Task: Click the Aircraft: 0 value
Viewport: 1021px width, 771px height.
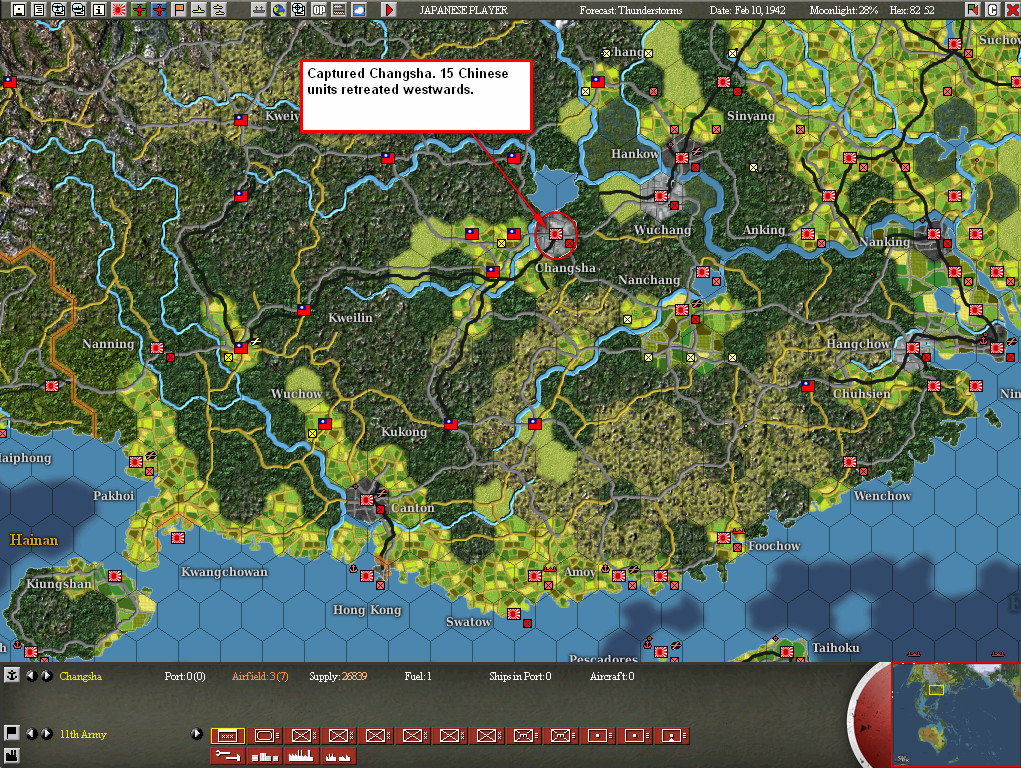Action: coord(612,677)
